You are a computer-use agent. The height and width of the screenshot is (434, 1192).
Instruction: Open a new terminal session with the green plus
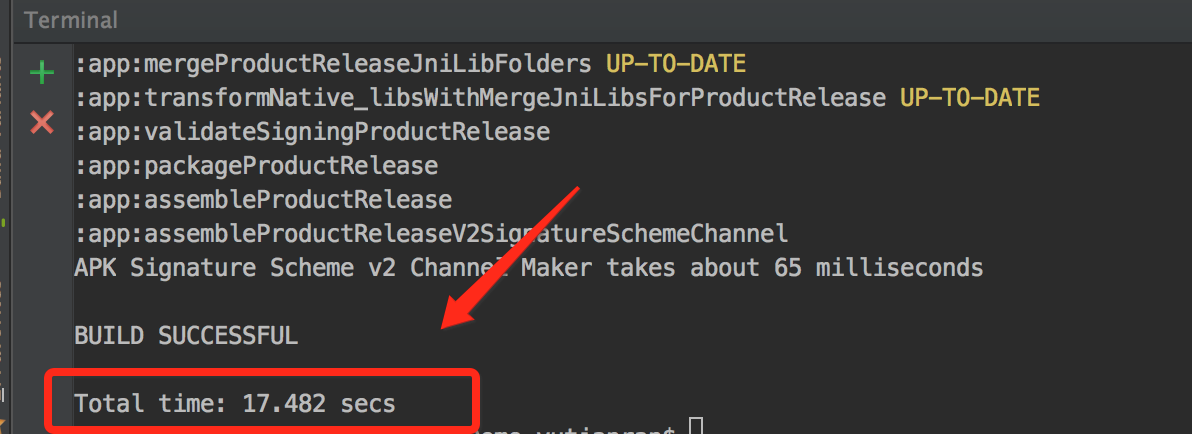point(41,73)
